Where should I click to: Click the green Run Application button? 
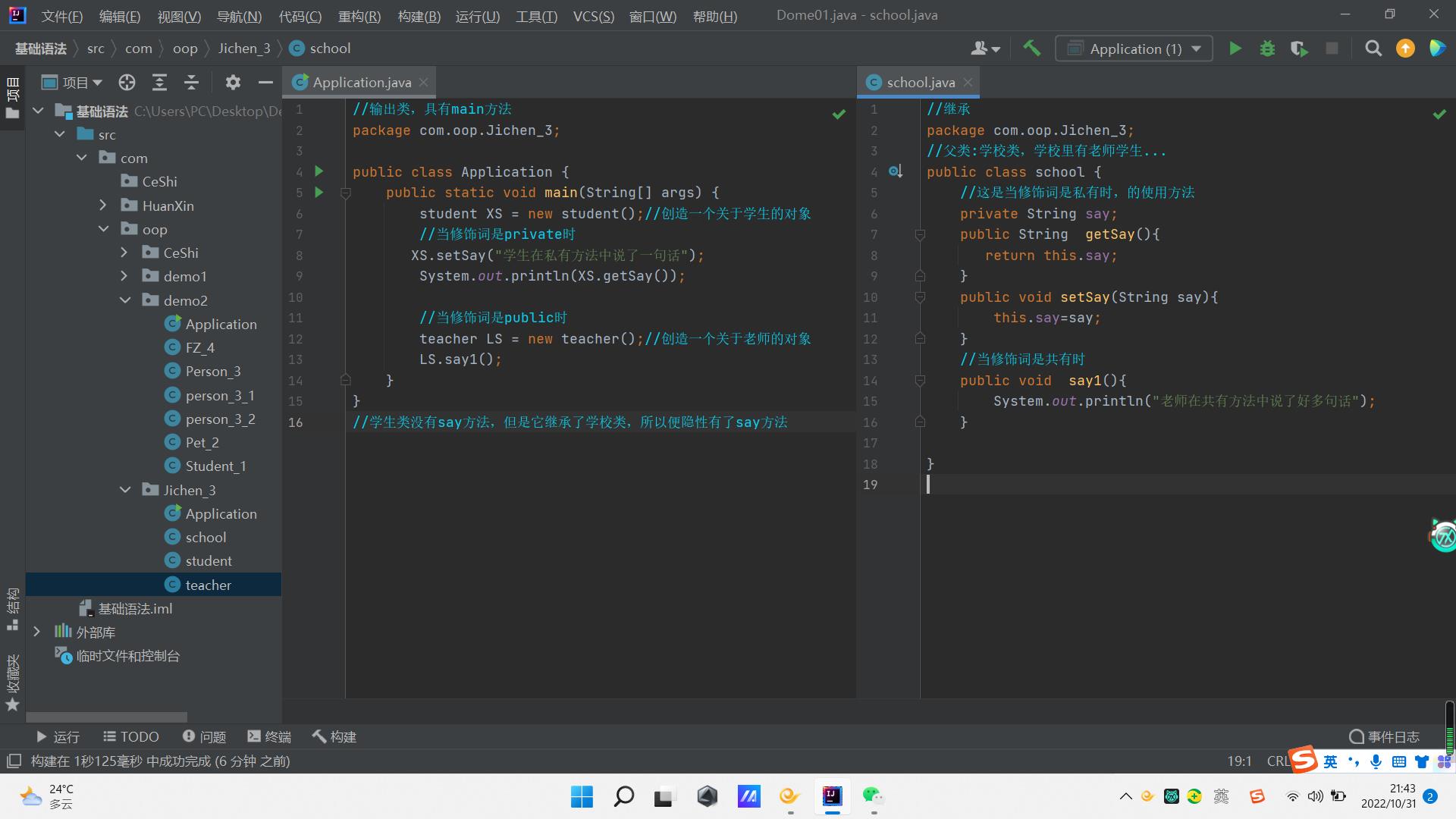1235,49
